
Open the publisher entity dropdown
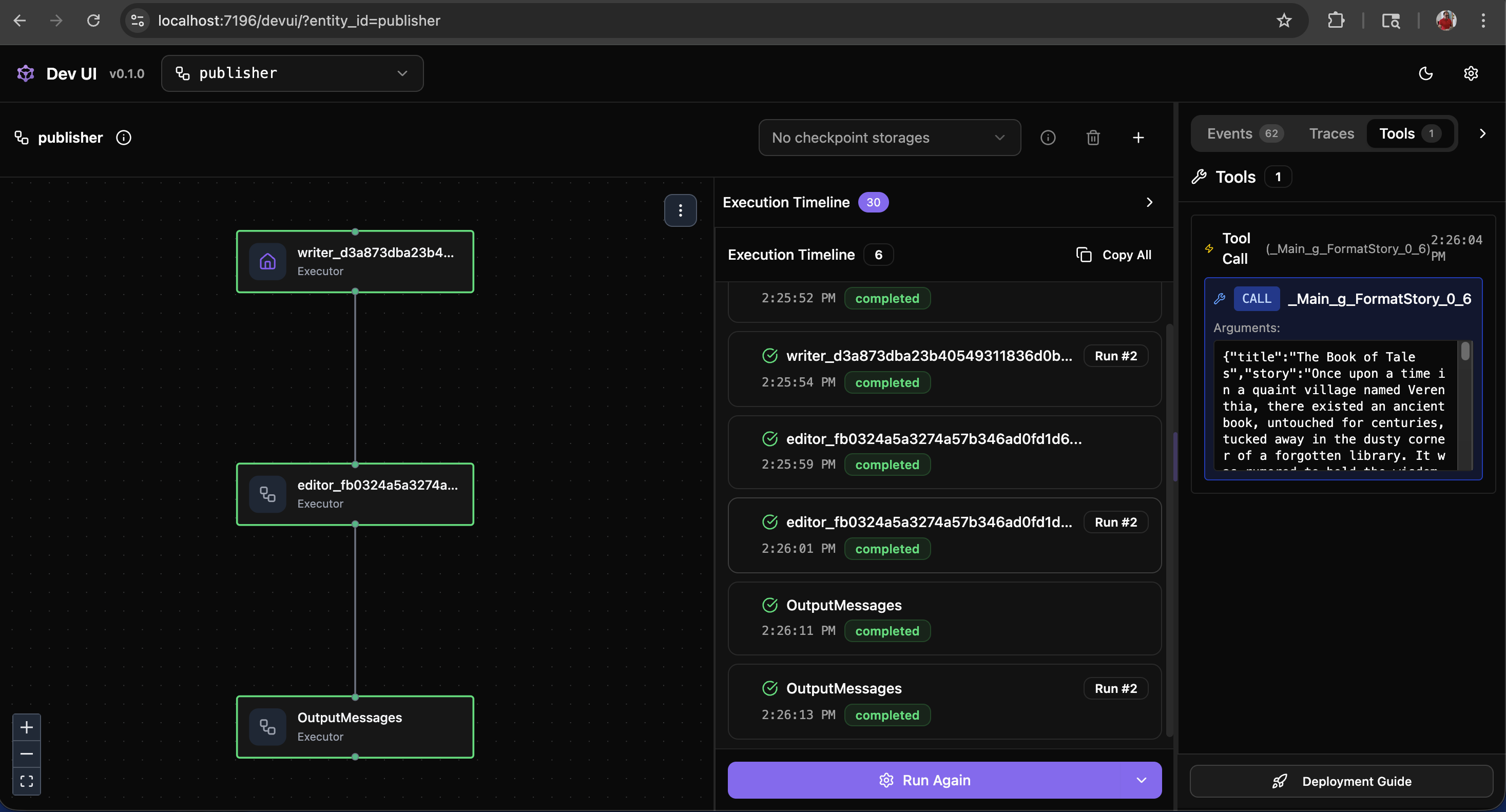[x=292, y=73]
